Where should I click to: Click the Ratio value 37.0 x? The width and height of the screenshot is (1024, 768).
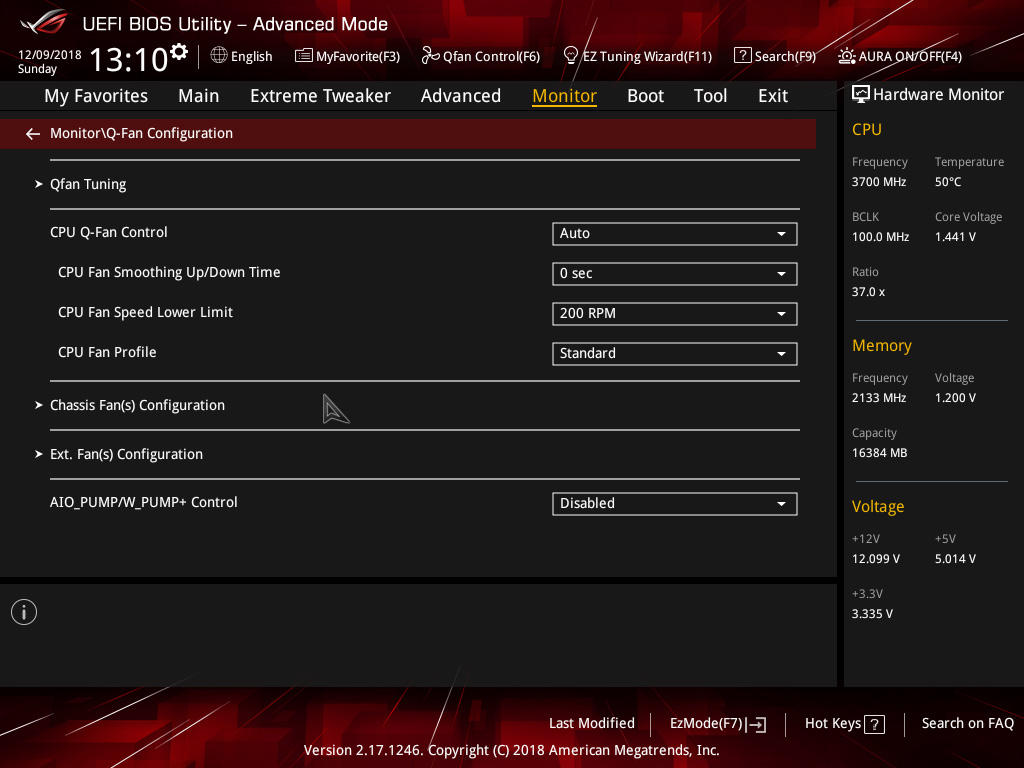click(868, 292)
